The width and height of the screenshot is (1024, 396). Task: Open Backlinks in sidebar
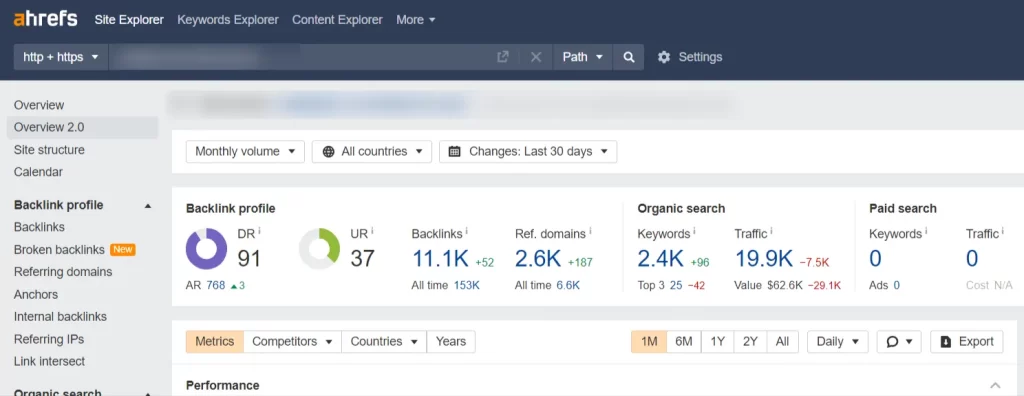coord(39,227)
